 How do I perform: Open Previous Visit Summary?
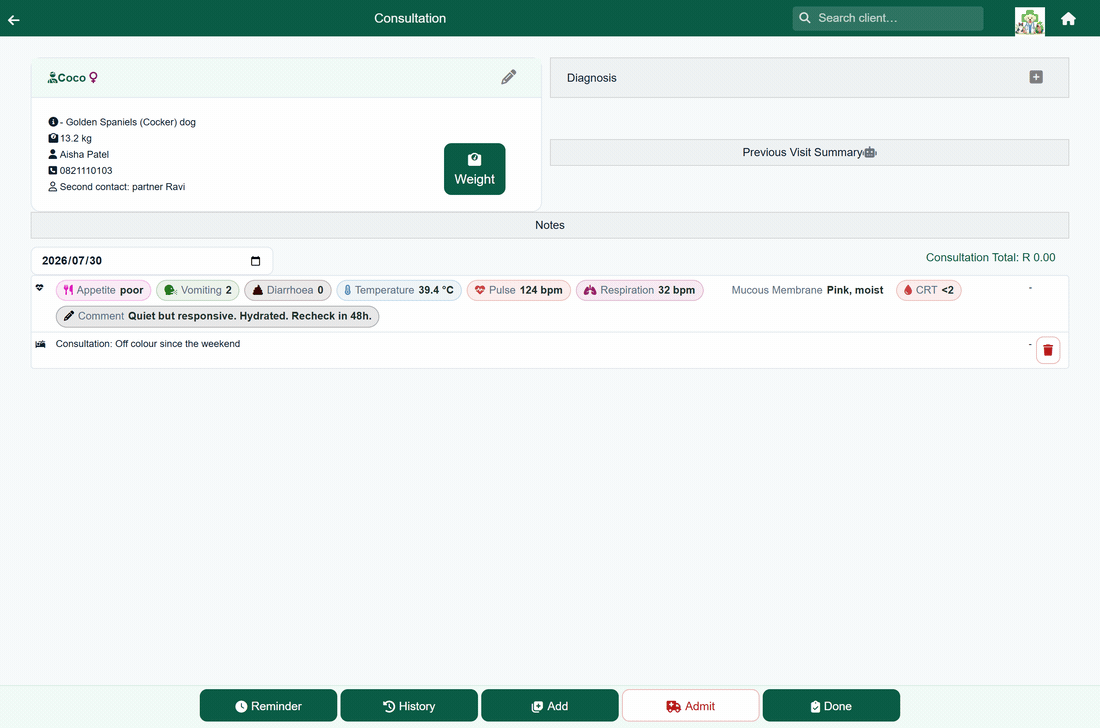[809, 152]
